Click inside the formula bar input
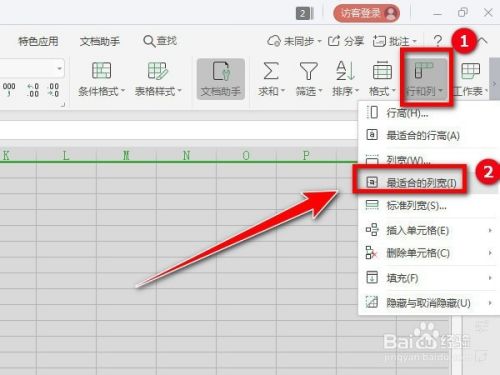This screenshot has width=500, height=375. click(179, 129)
